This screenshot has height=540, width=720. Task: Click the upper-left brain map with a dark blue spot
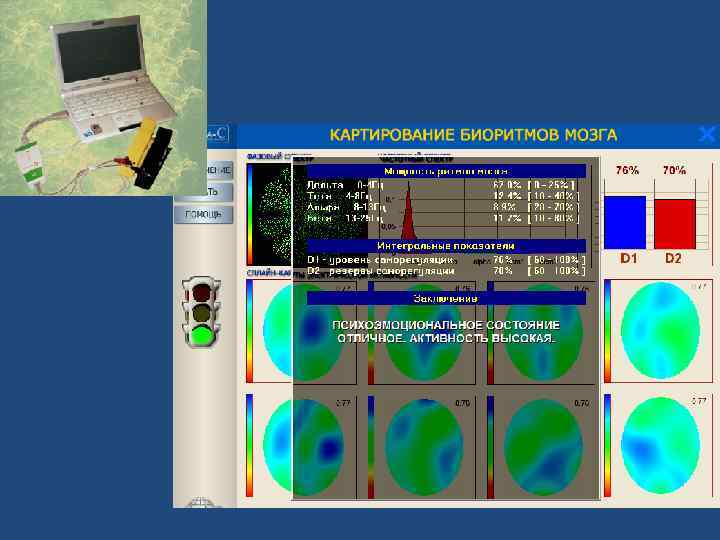[304, 332]
